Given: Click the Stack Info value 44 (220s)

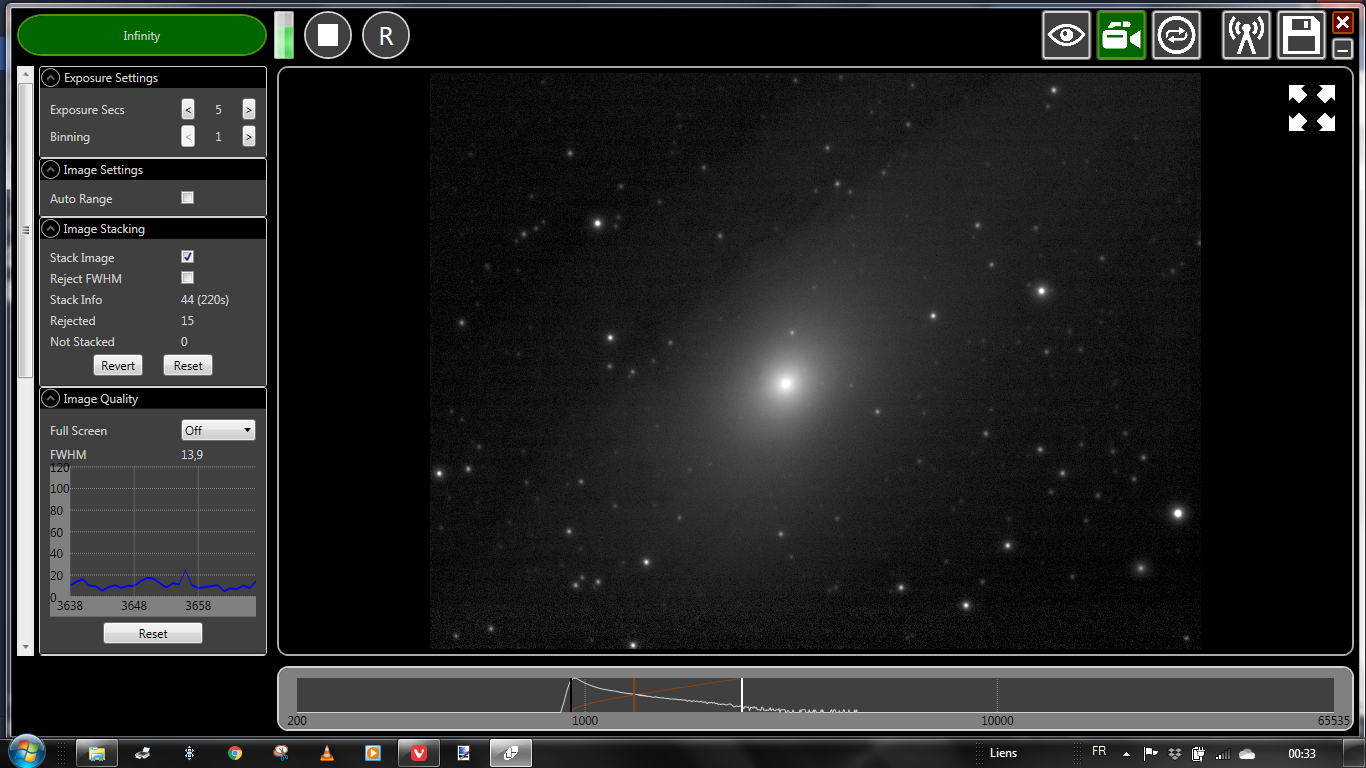Looking at the screenshot, I should click(x=205, y=300).
